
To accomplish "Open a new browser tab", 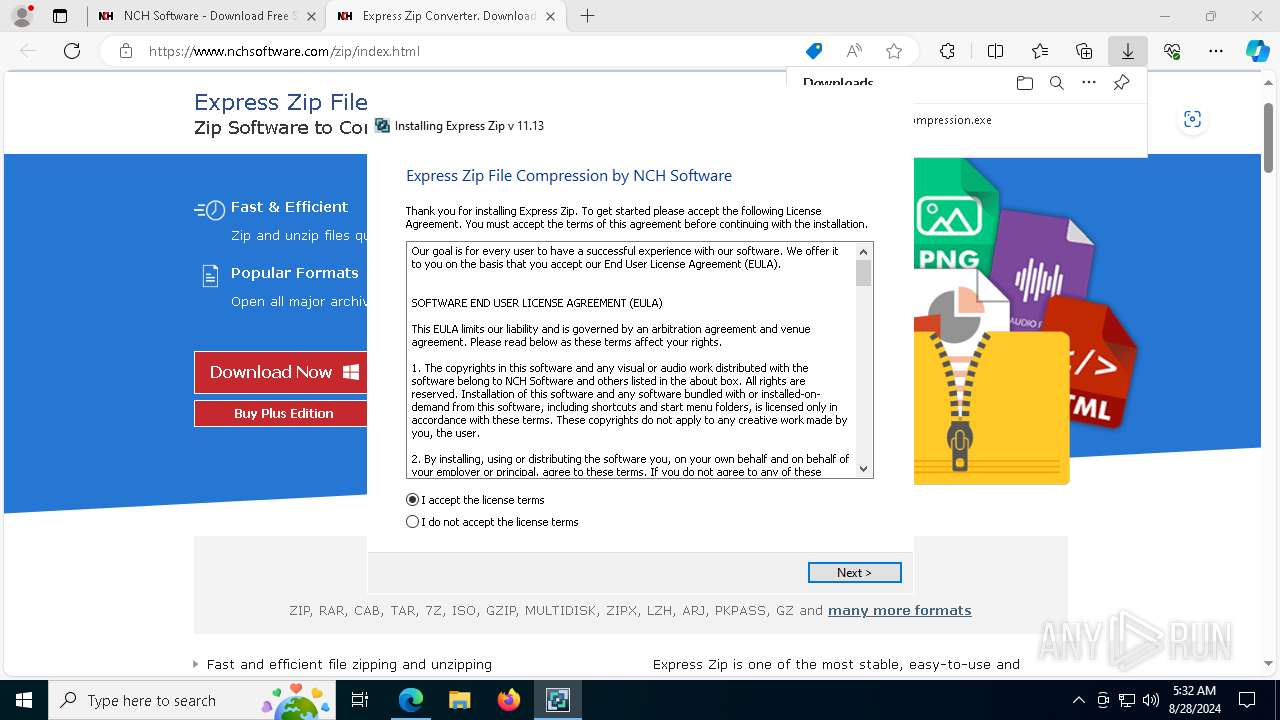I will click(587, 16).
